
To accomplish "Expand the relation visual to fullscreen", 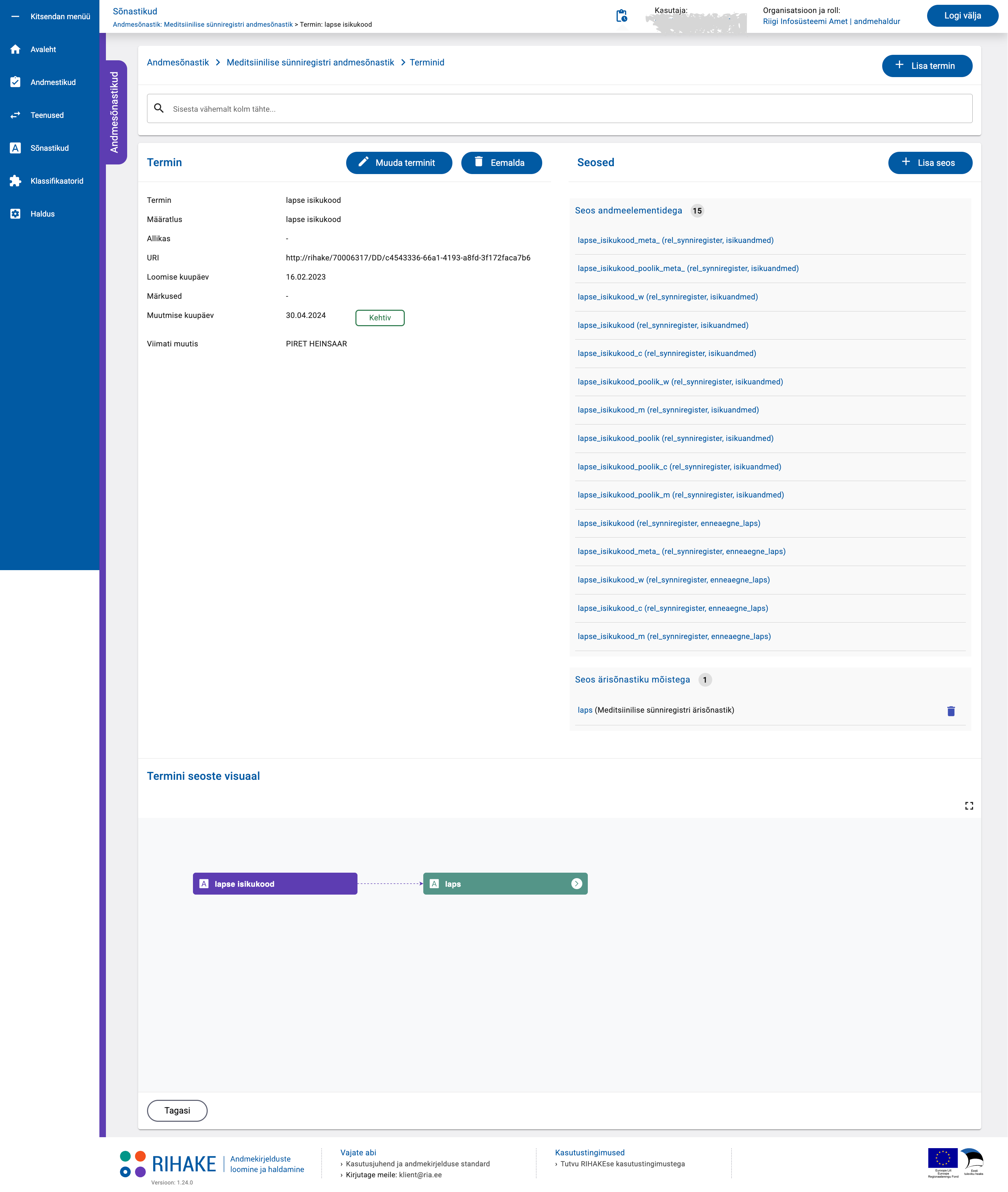I will pos(969,806).
